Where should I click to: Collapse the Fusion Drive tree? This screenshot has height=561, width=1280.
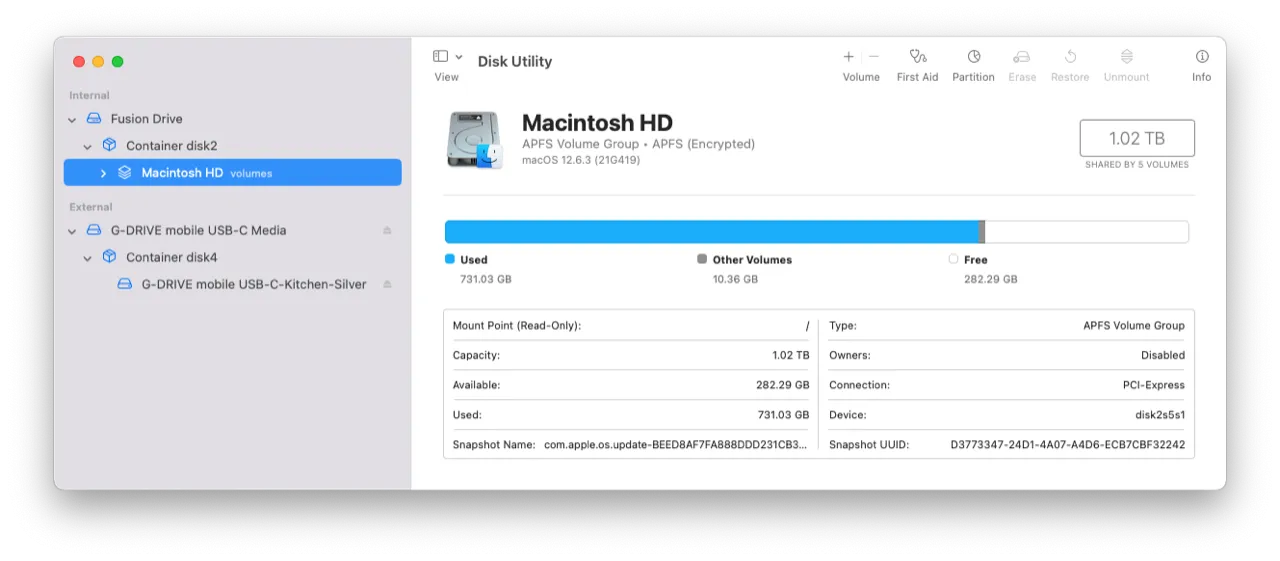[x=72, y=119]
